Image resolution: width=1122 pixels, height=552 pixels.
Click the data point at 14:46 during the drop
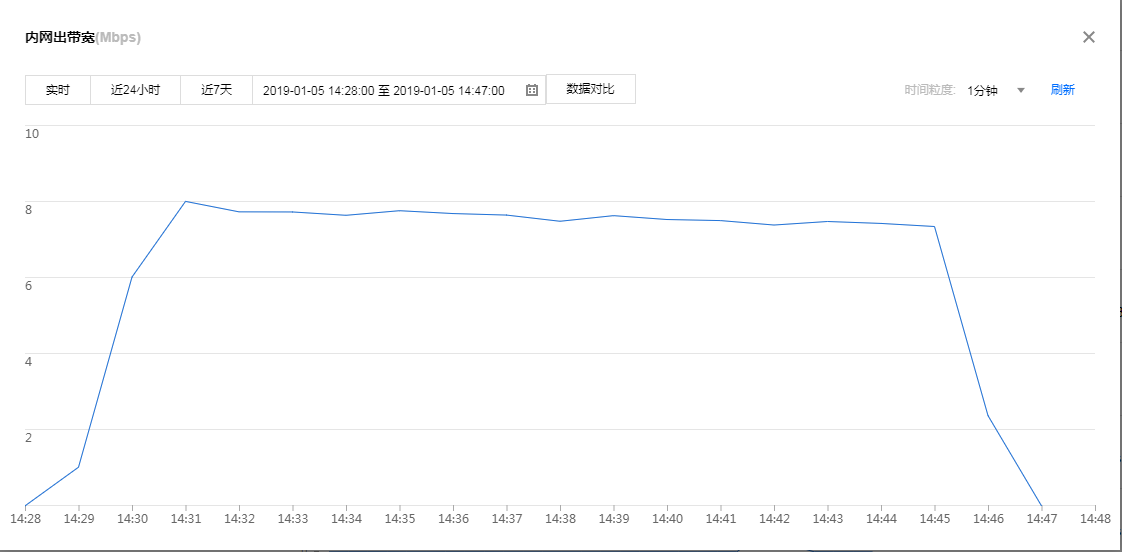[988, 415]
